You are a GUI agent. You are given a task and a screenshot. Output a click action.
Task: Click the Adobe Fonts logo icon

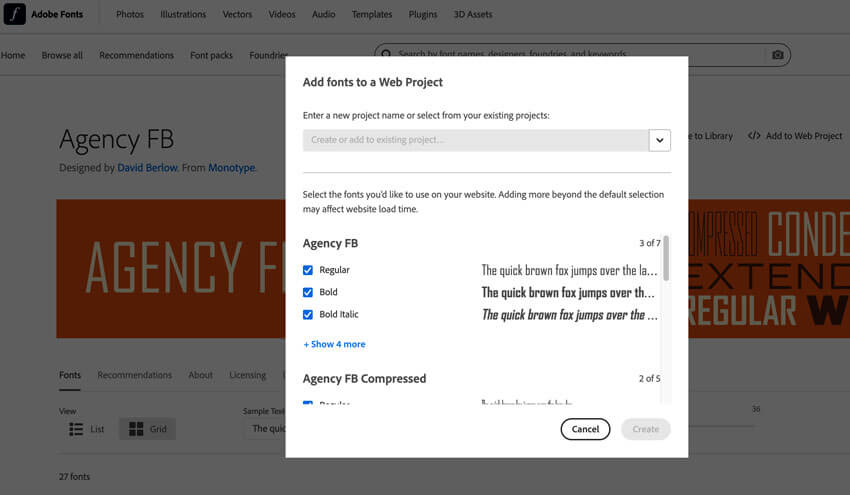15,14
